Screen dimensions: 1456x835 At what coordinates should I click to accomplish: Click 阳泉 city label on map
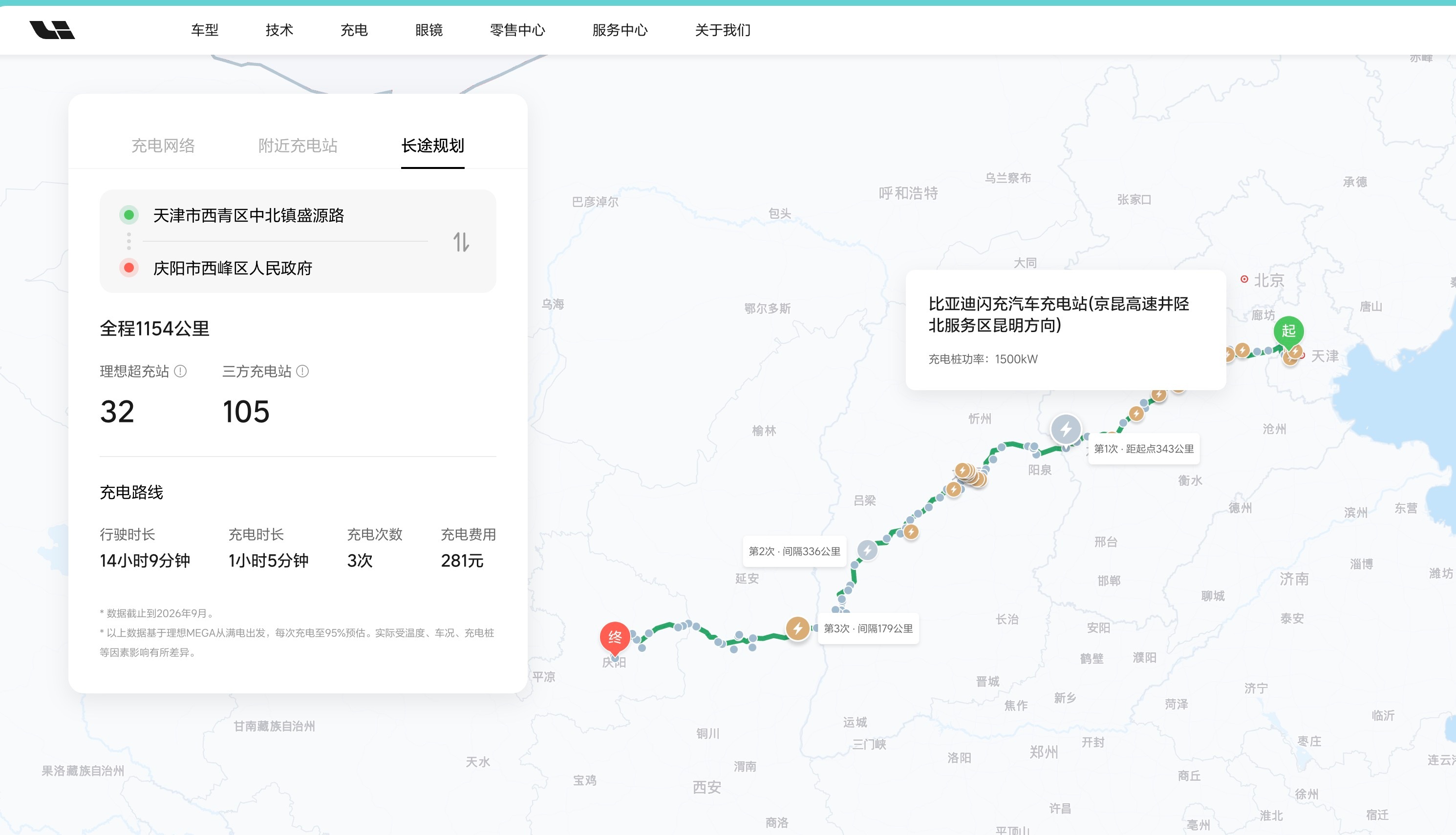point(1040,470)
